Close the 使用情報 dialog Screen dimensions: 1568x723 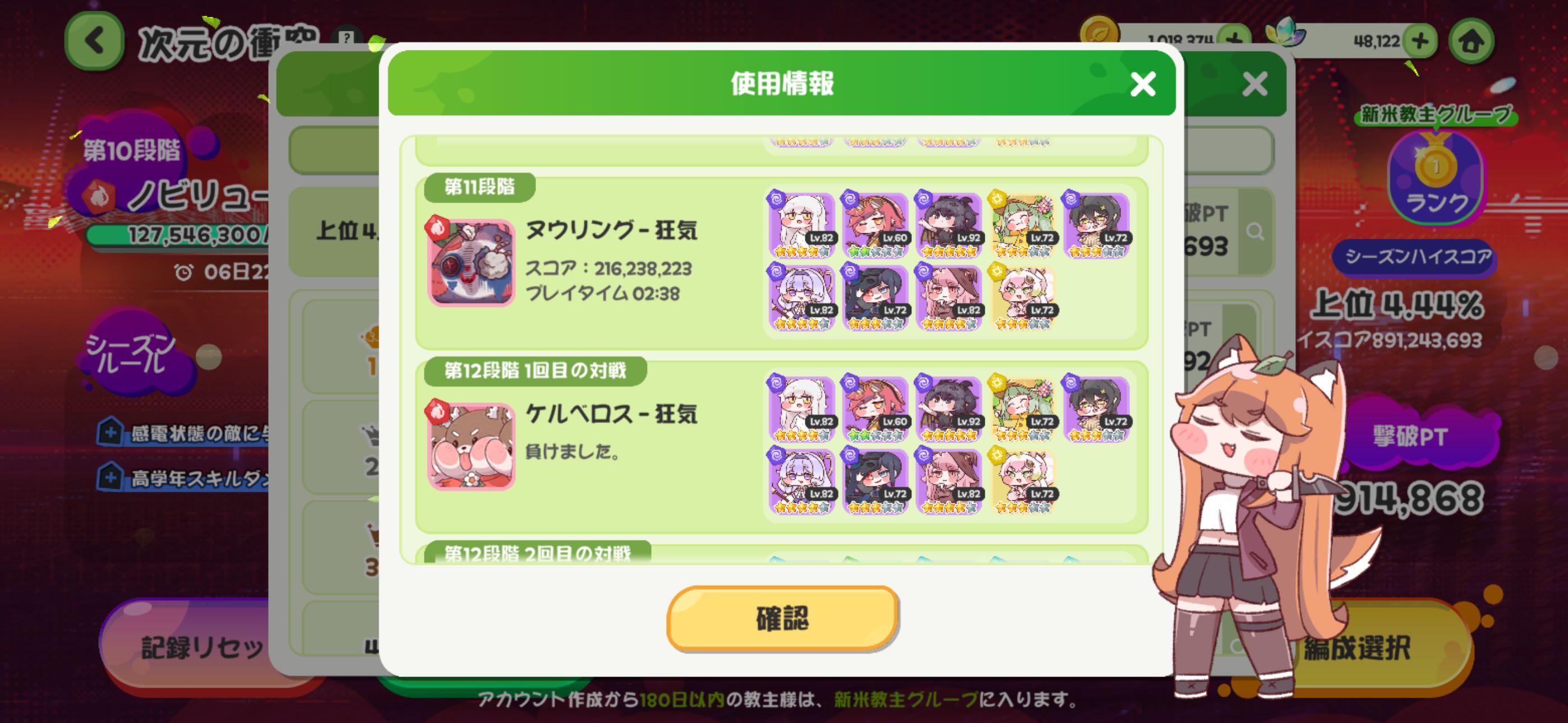(1142, 84)
